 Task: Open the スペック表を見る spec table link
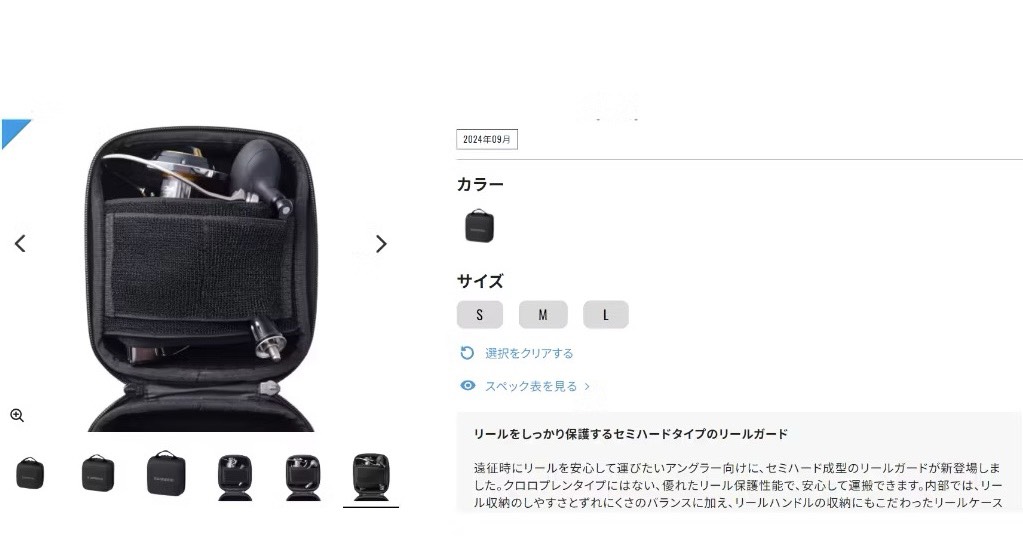(x=530, y=386)
